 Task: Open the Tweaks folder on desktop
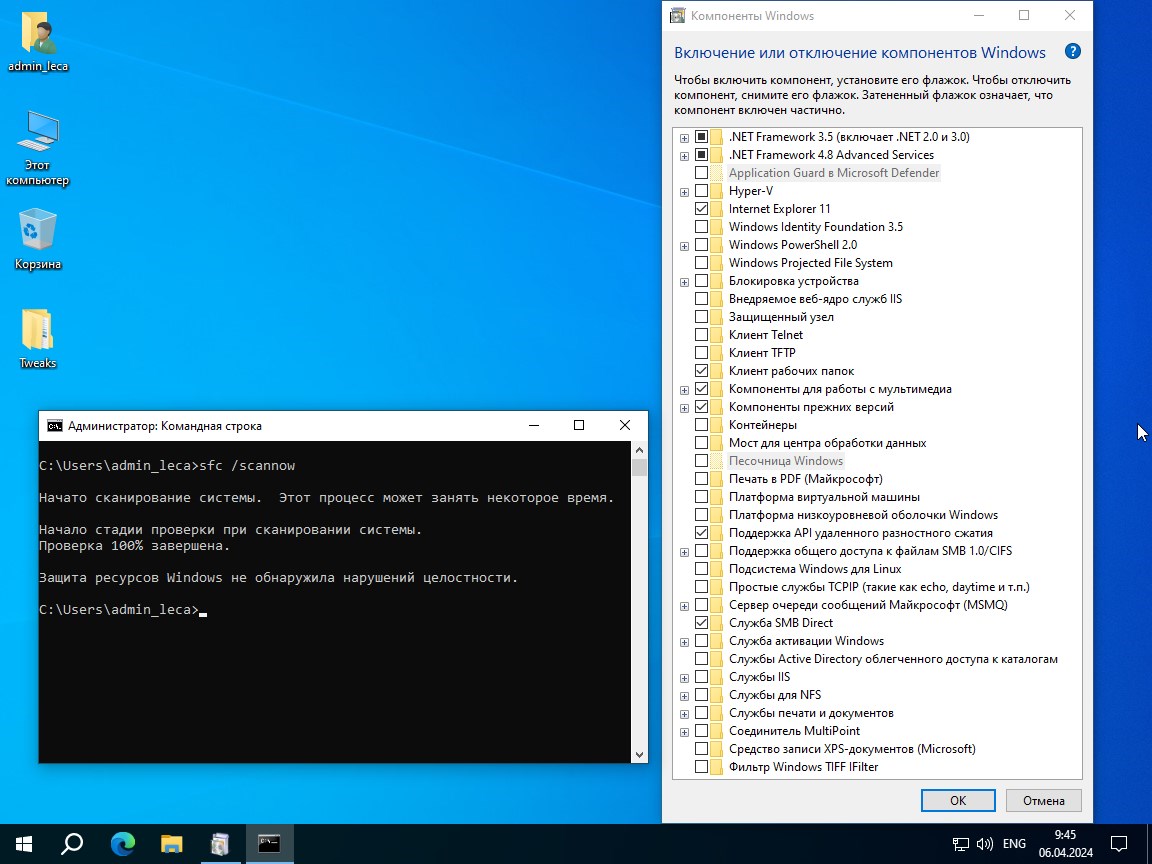click(38, 332)
